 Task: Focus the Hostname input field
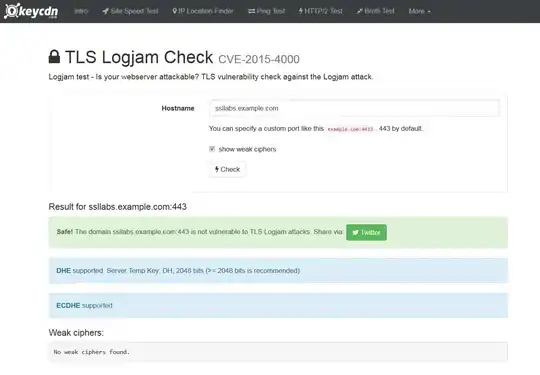pos(355,108)
